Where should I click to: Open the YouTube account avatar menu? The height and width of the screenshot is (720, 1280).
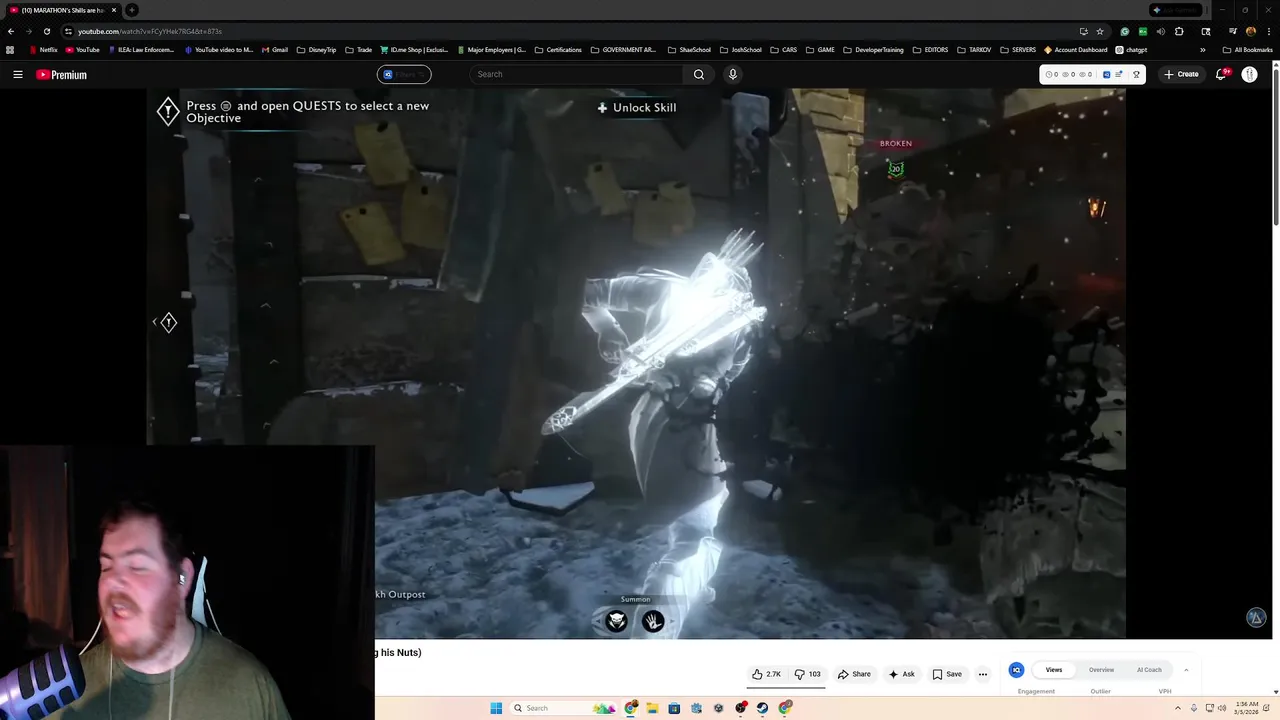[1249, 74]
